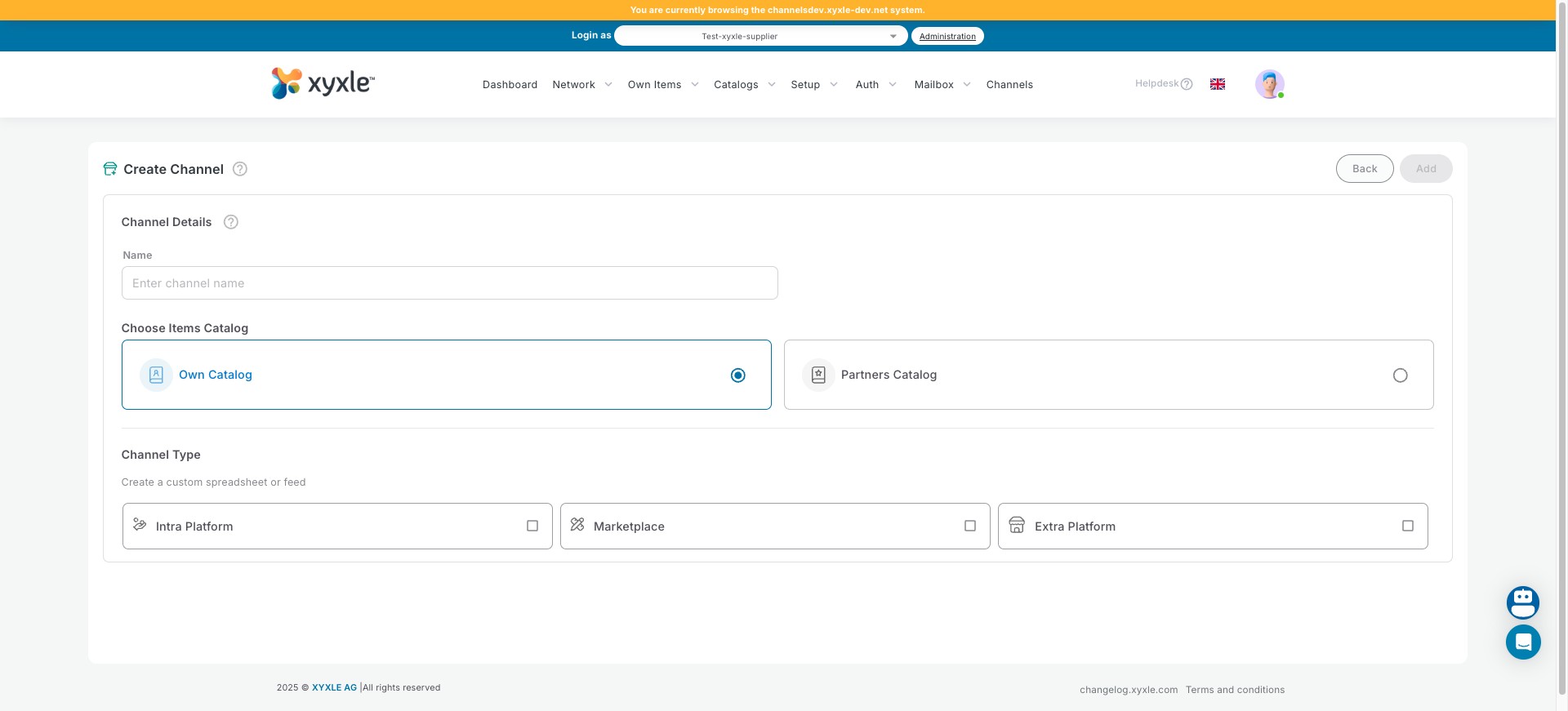The image size is (1568, 711).
Task: Click the UK flag language icon
Action: pyautogui.click(x=1217, y=84)
